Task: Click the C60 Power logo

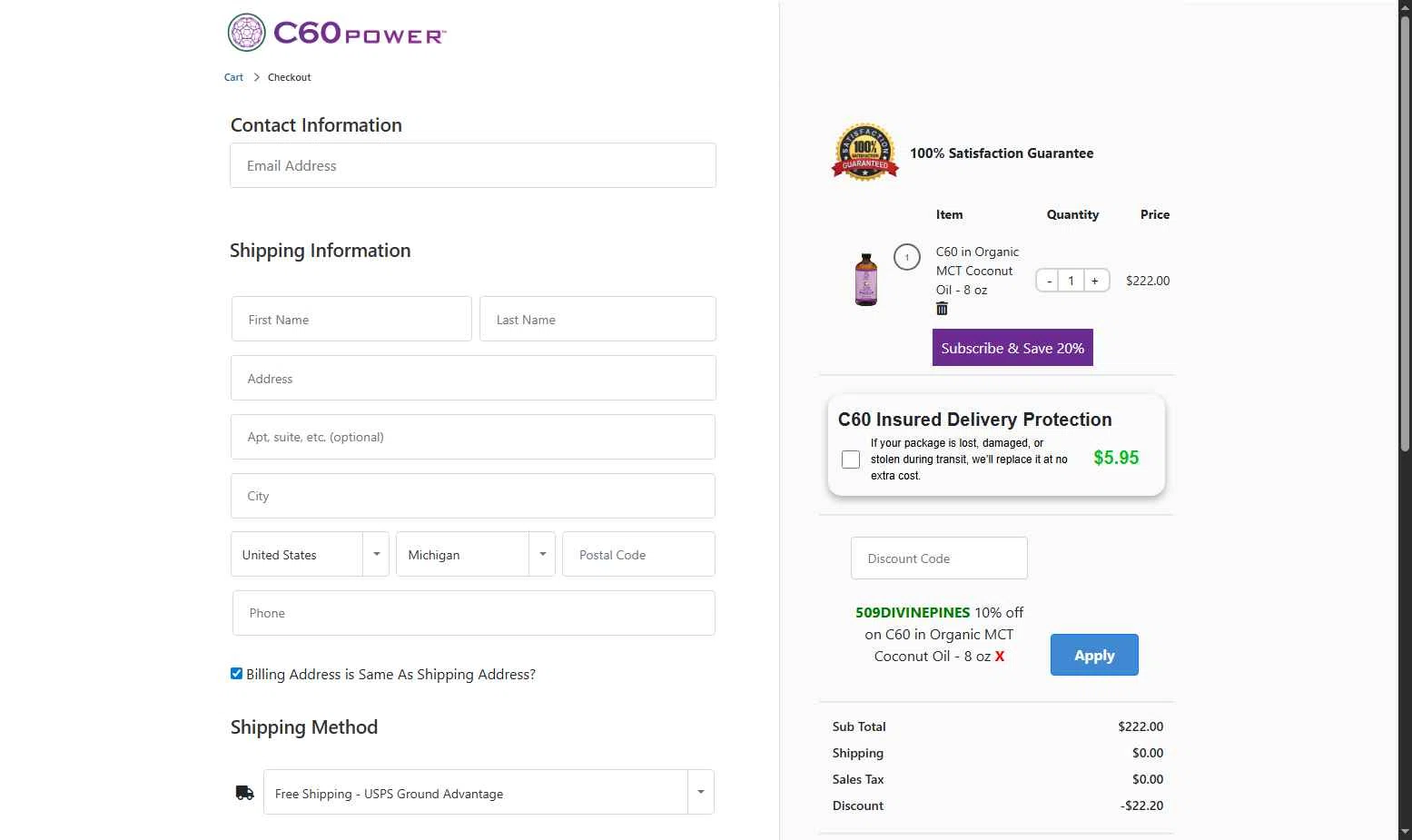Action: [337, 33]
